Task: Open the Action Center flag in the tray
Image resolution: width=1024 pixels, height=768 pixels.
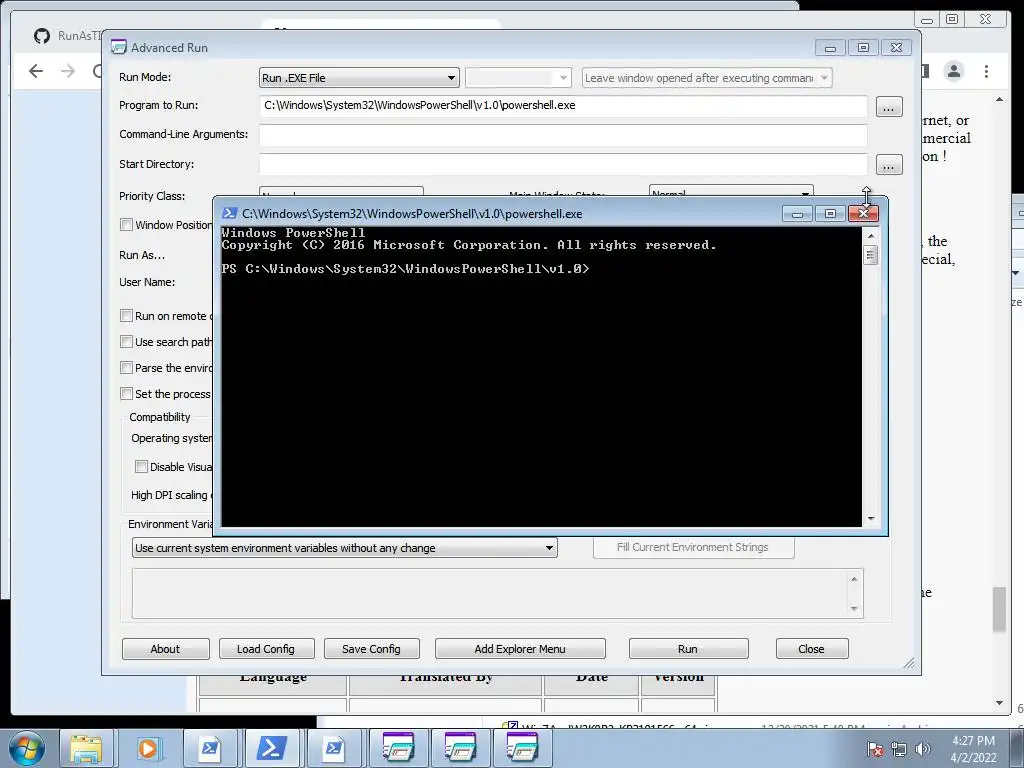Action: (875, 749)
